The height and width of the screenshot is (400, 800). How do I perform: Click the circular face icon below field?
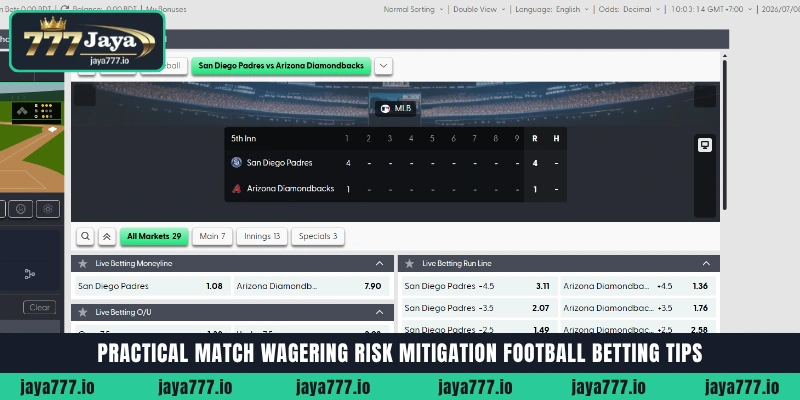(x=20, y=209)
